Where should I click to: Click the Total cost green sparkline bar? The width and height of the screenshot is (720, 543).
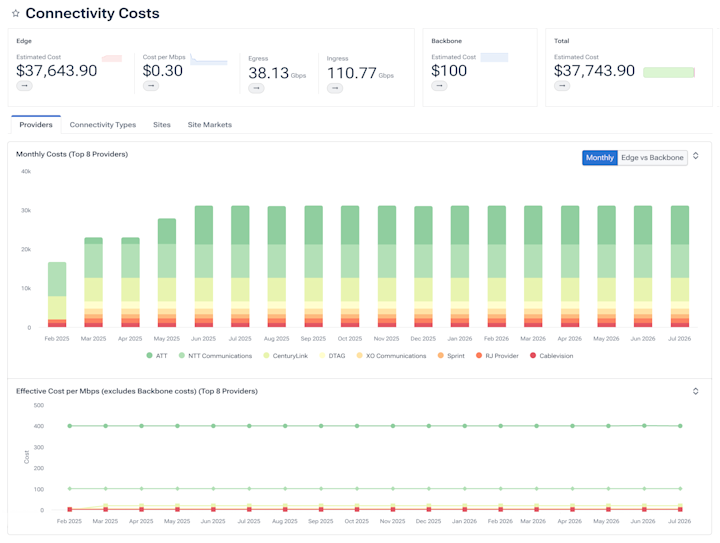669,73
